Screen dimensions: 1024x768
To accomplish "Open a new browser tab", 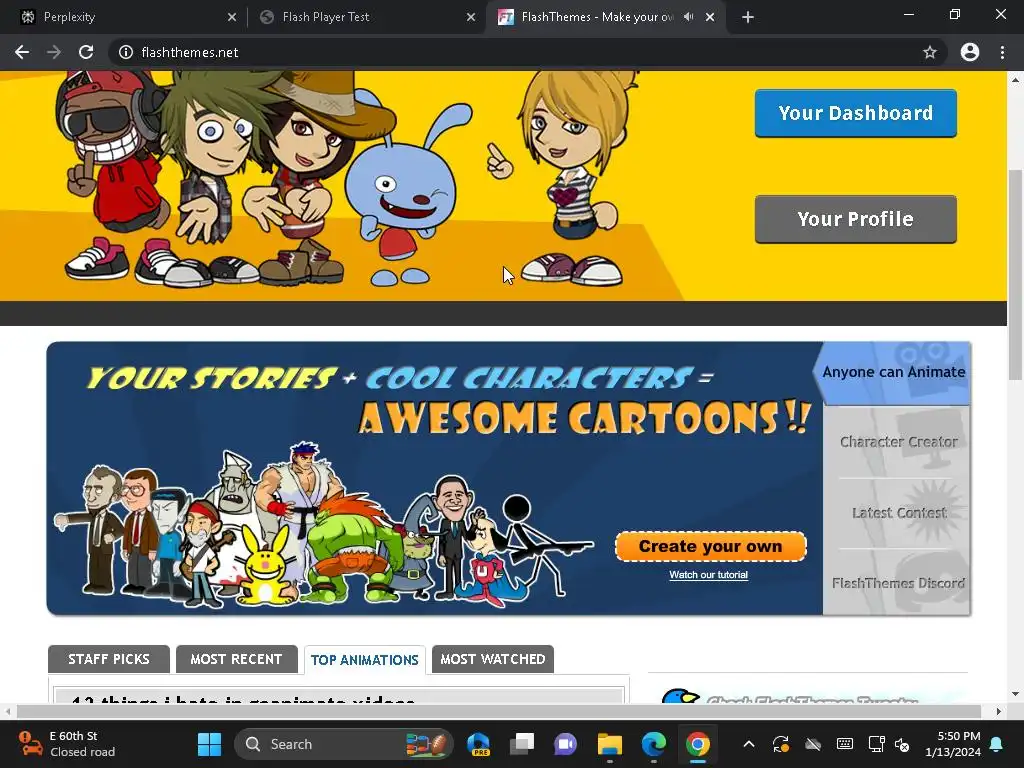I will click(748, 17).
